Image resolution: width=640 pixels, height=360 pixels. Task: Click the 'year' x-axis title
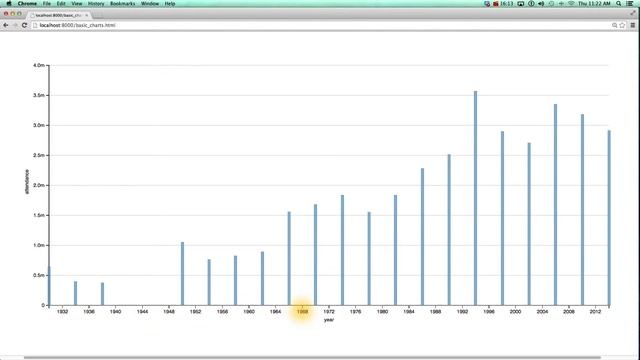pyautogui.click(x=329, y=320)
